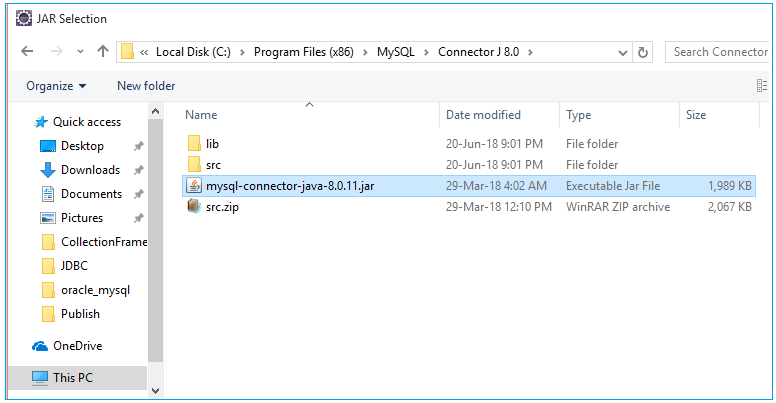Image resolution: width=776 pixels, height=403 pixels.
Task: Go up one folder level
Action: pos(102,51)
